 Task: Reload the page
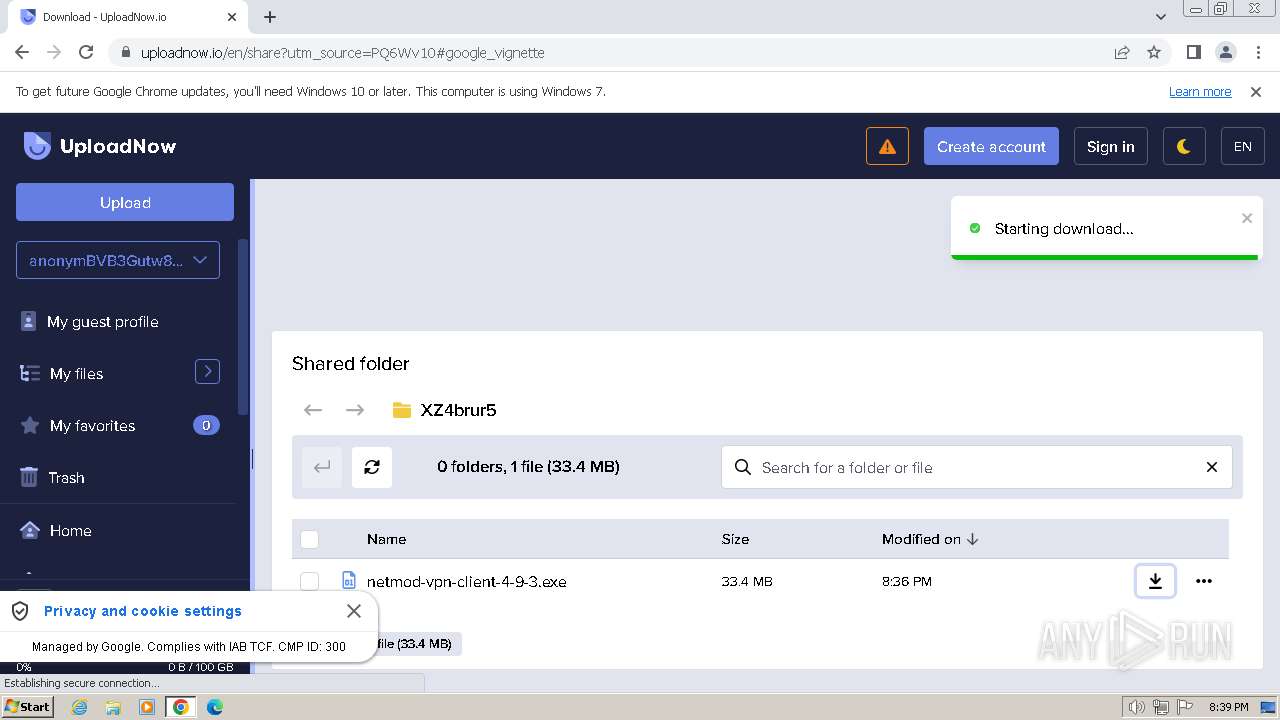pyautogui.click(x=86, y=52)
